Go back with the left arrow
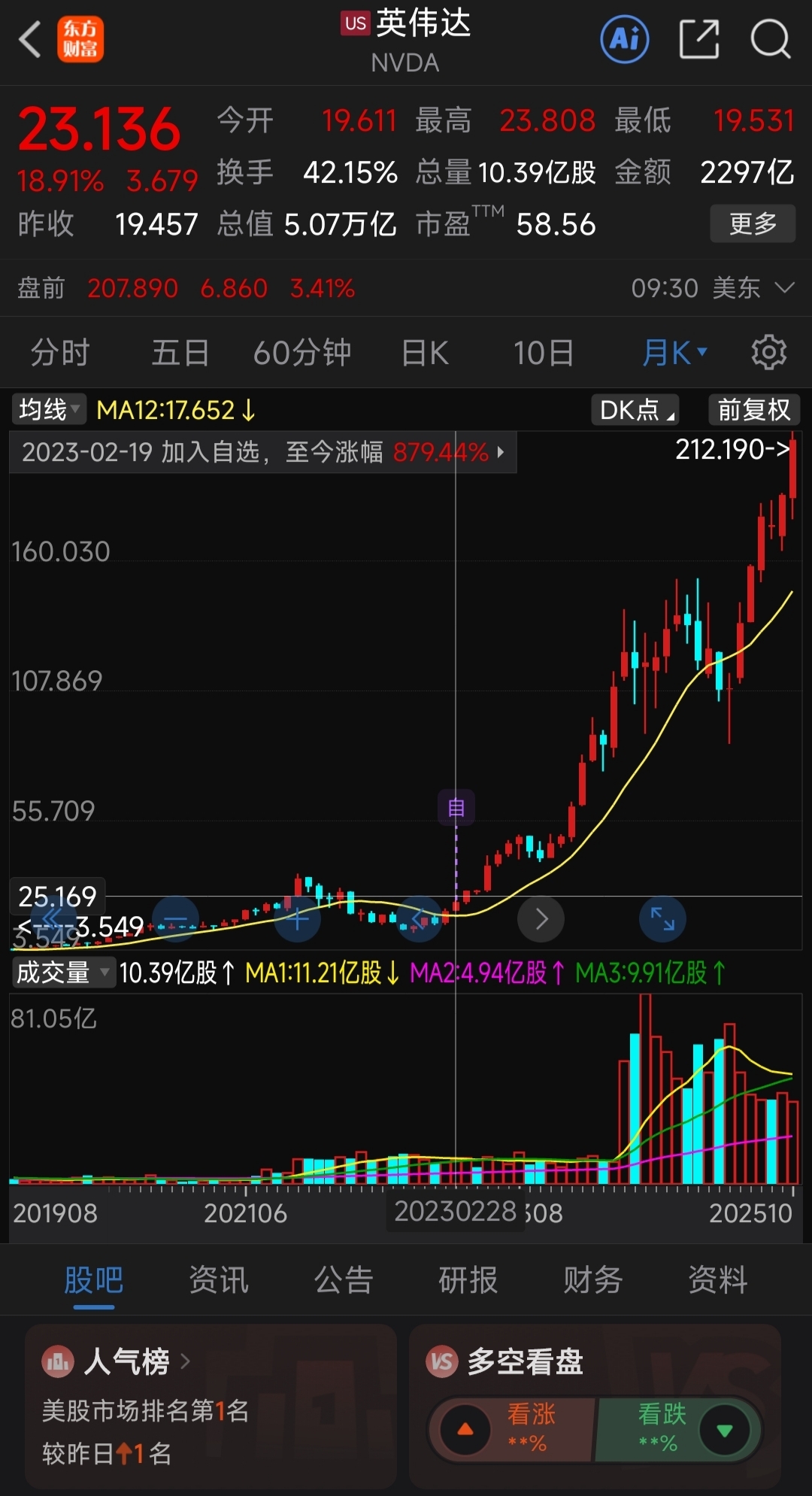The image size is (812, 1496). [30, 39]
